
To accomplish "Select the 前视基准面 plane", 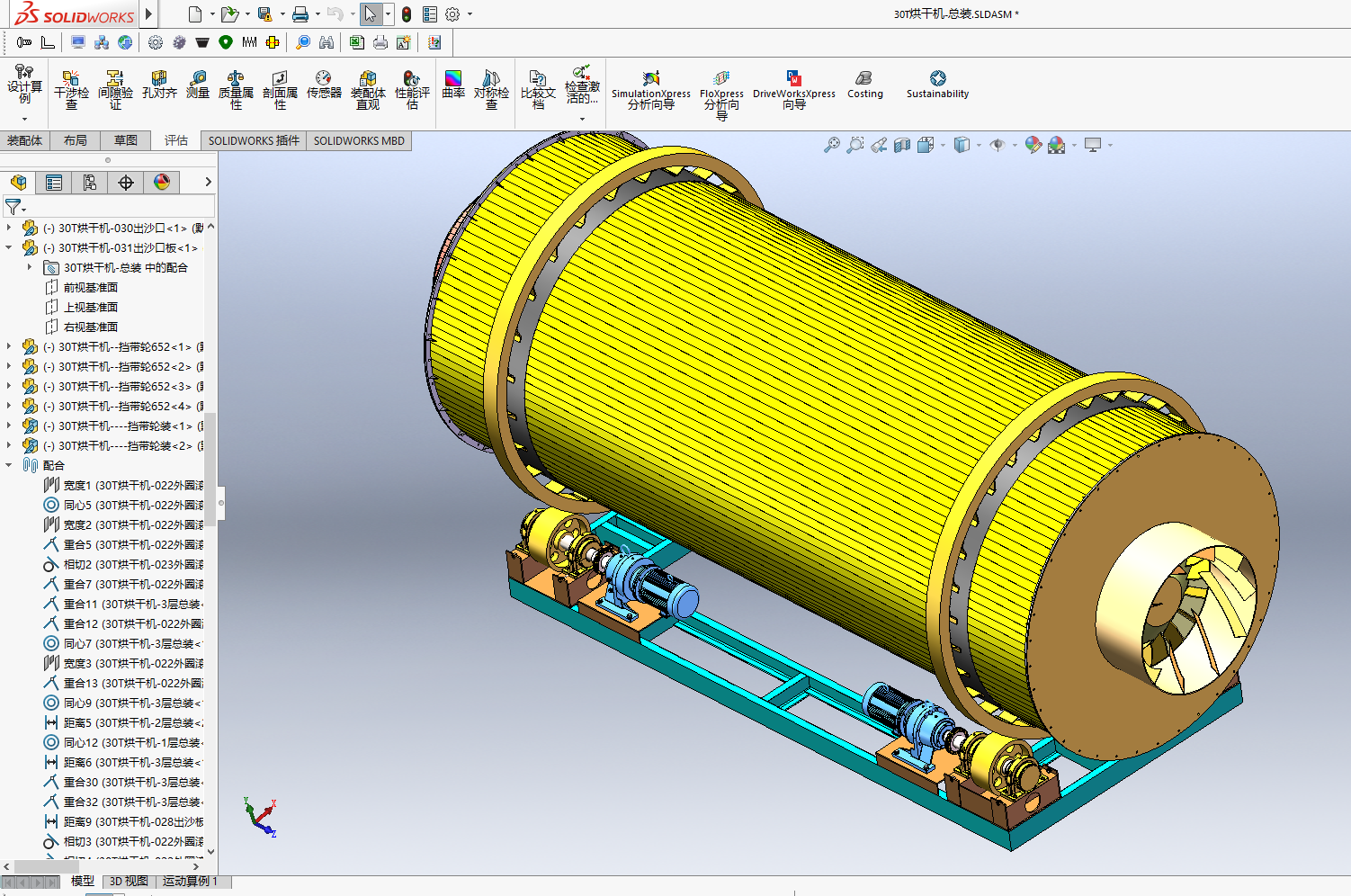I will tap(91, 287).
